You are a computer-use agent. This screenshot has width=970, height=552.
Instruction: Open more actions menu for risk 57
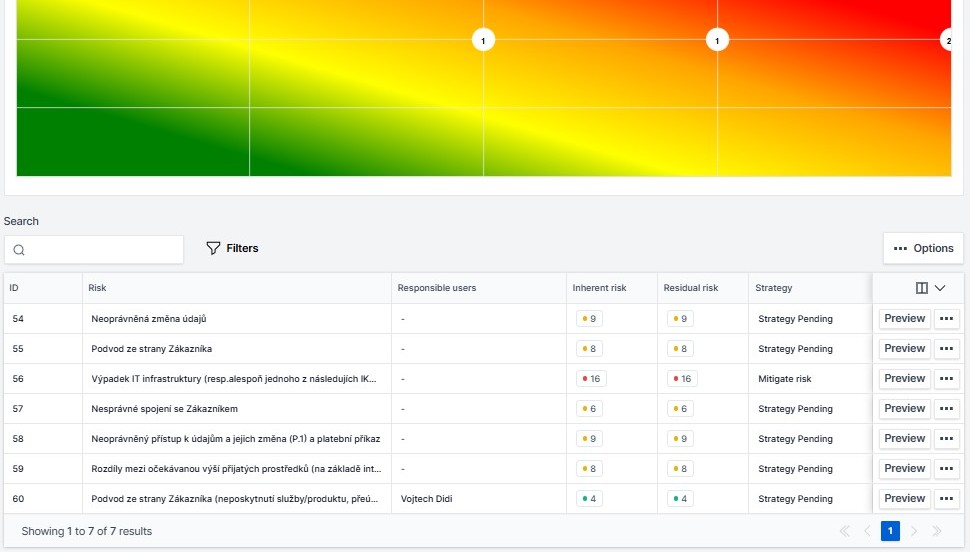(946, 408)
